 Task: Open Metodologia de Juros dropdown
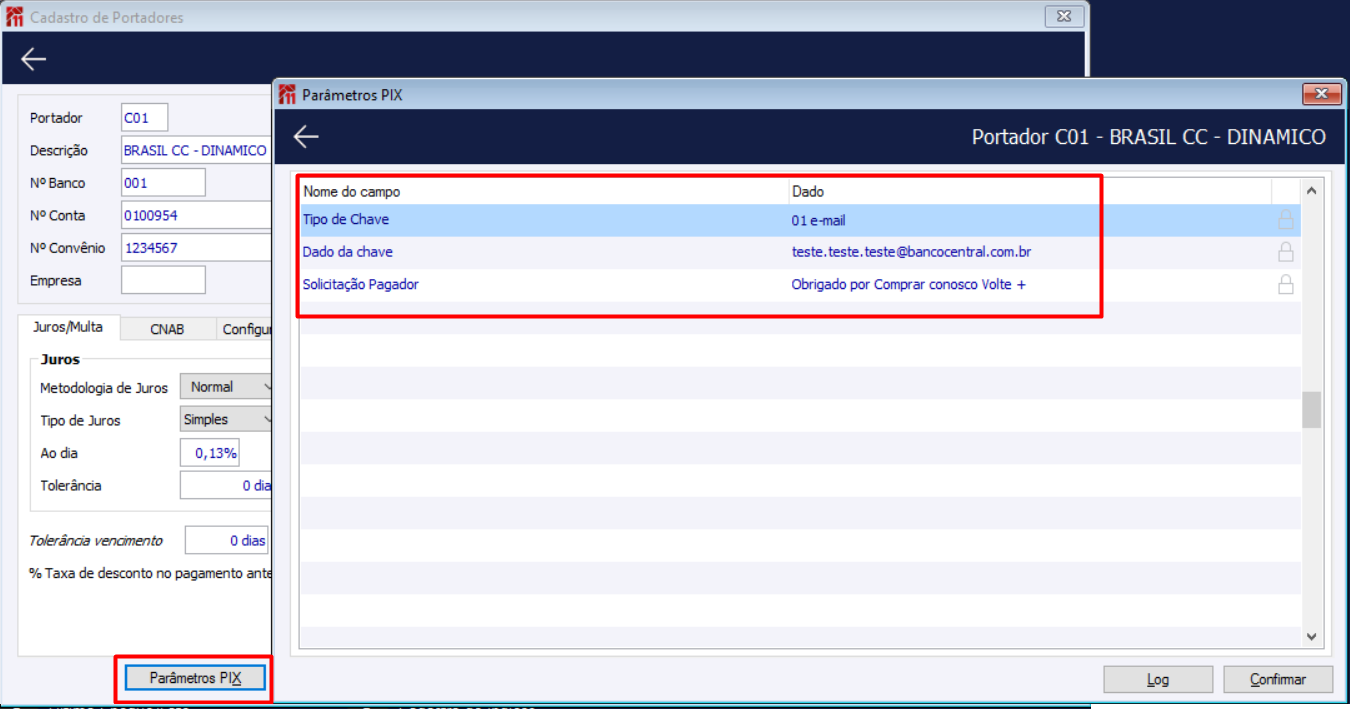(x=227, y=387)
